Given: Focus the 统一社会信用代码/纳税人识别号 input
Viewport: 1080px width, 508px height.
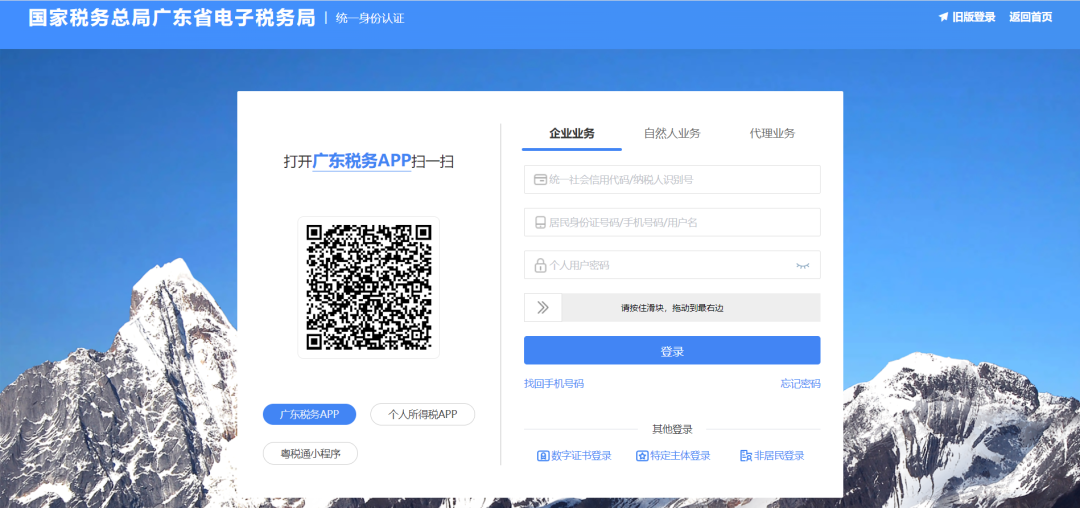Looking at the screenshot, I should coord(672,180).
